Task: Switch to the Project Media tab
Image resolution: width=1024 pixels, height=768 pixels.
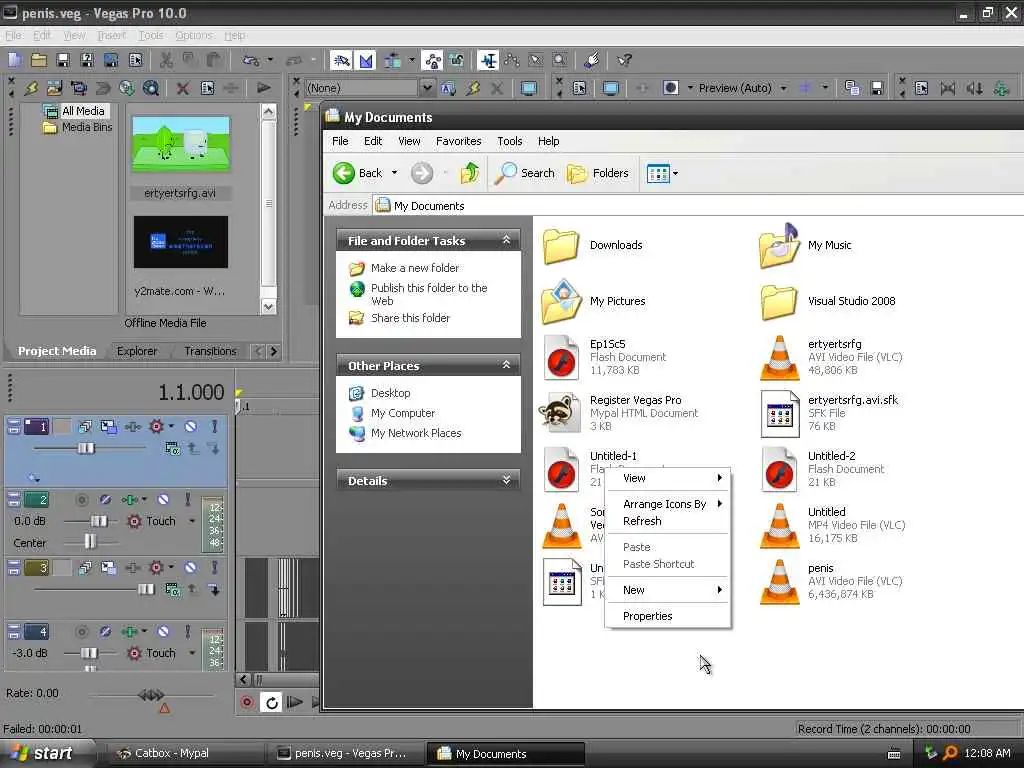Action: pos(57,351)
